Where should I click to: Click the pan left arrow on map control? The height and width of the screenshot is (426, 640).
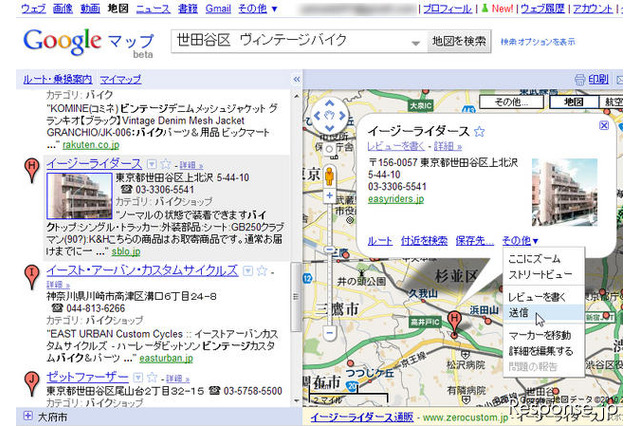pos(317,116)
